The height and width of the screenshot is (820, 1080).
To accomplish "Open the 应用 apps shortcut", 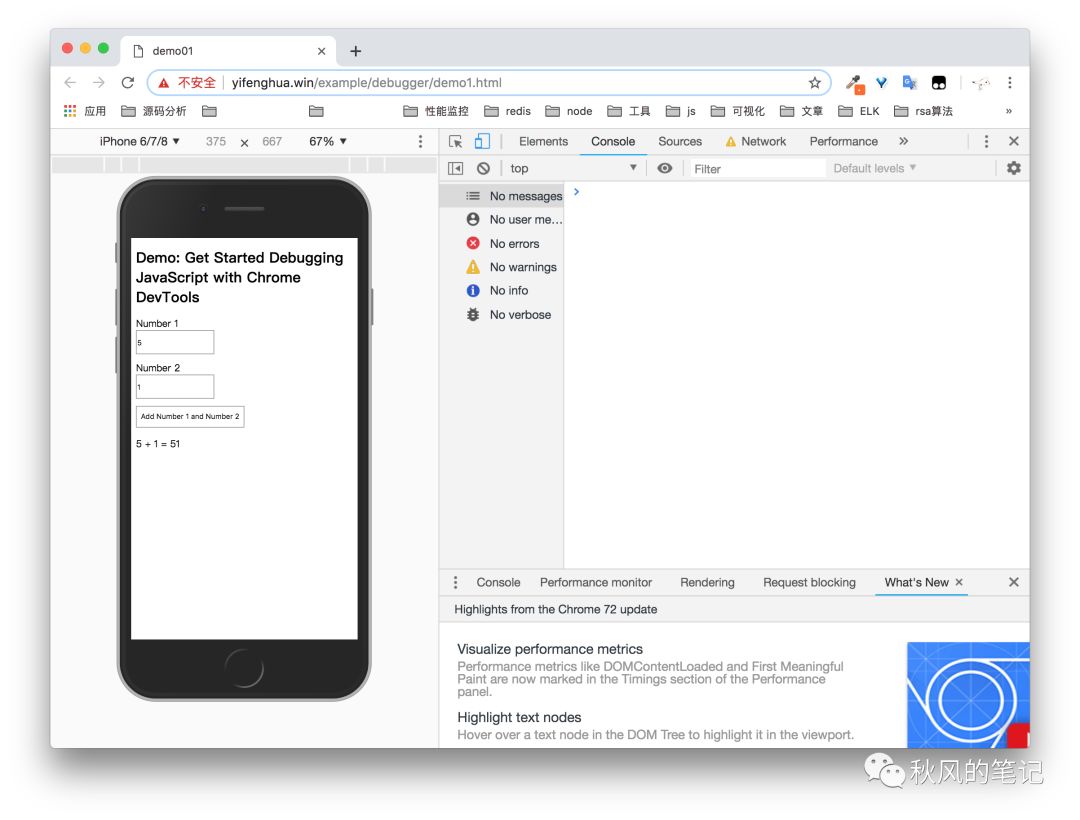I will (85, 111).
